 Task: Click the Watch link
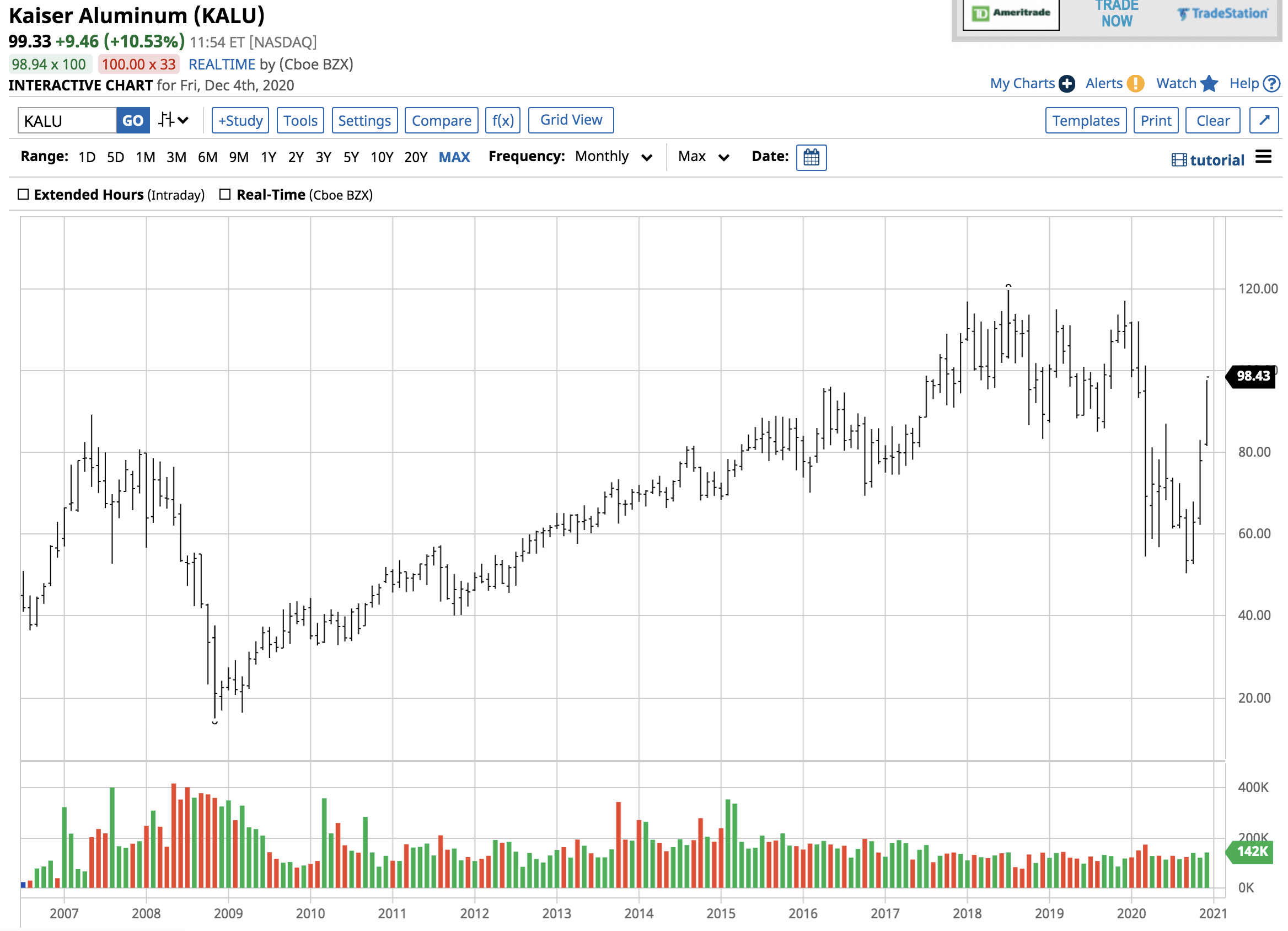pyautogui.click(x=1176, y=83)
